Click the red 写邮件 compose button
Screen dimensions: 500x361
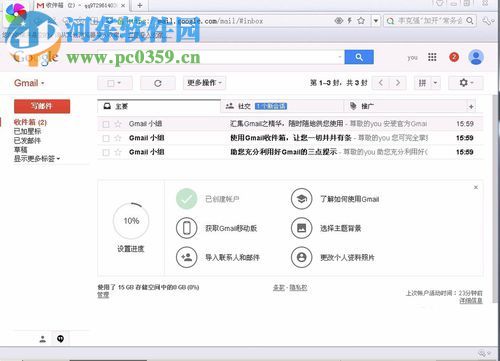pos(42,106)
